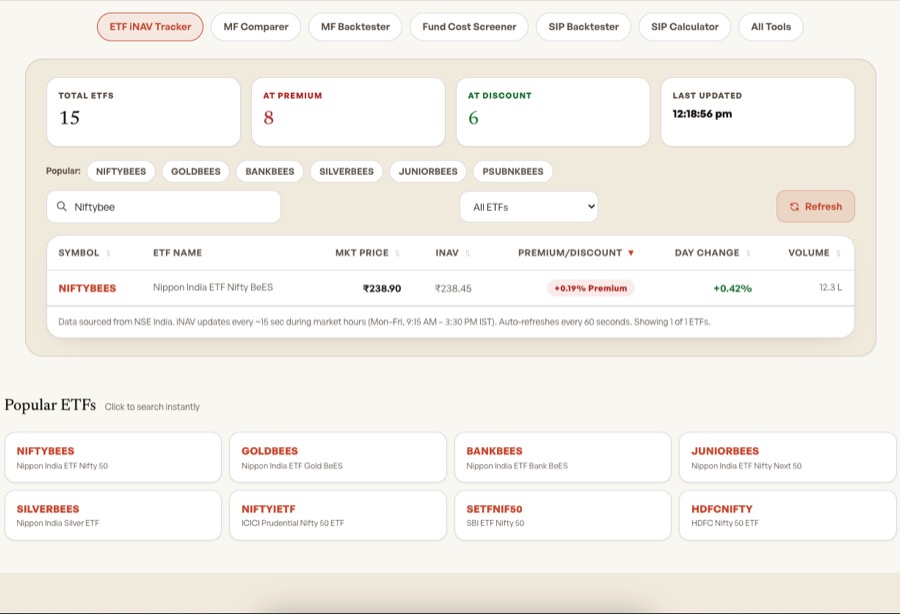
Task: Open the SIP Backtester tab
Action: (x=583, y=27)
